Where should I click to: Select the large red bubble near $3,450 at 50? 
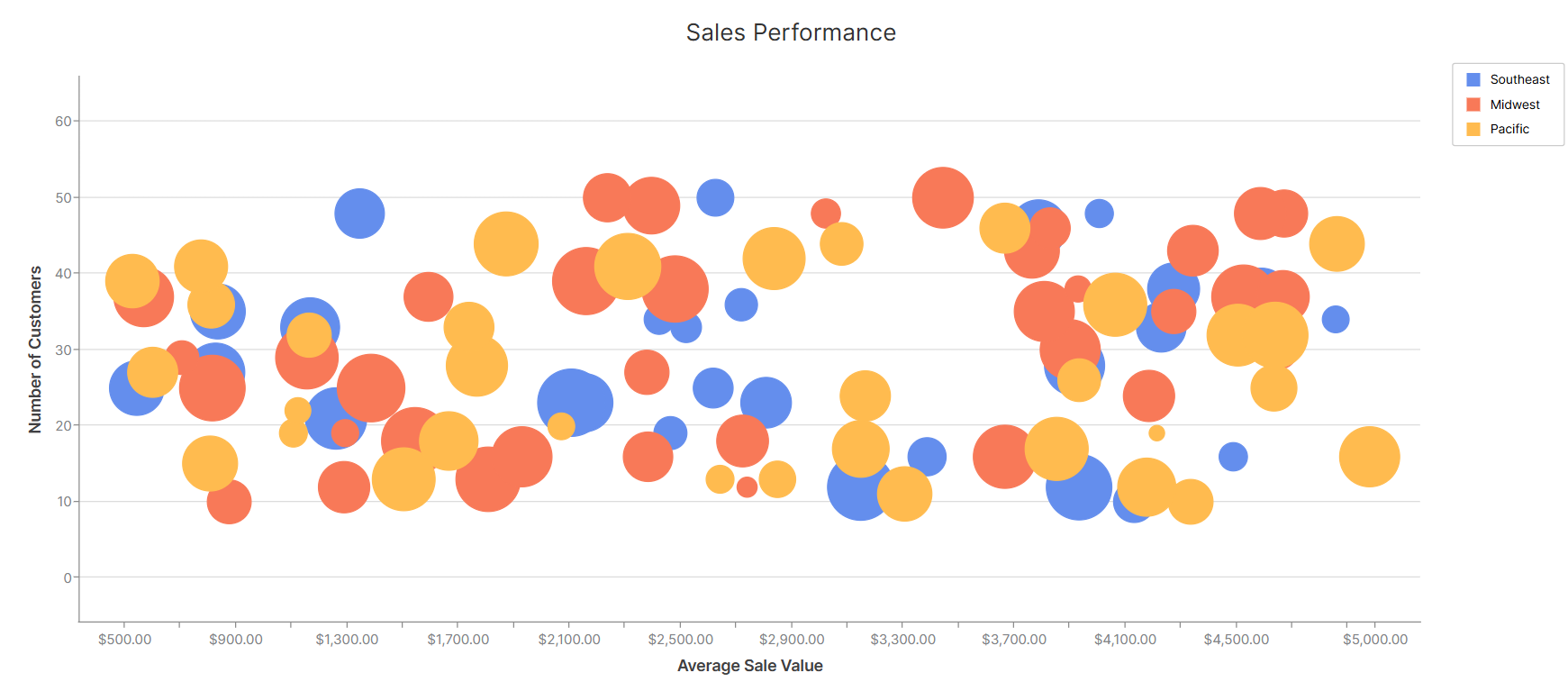pyautogui.click(x=942, y=197)
